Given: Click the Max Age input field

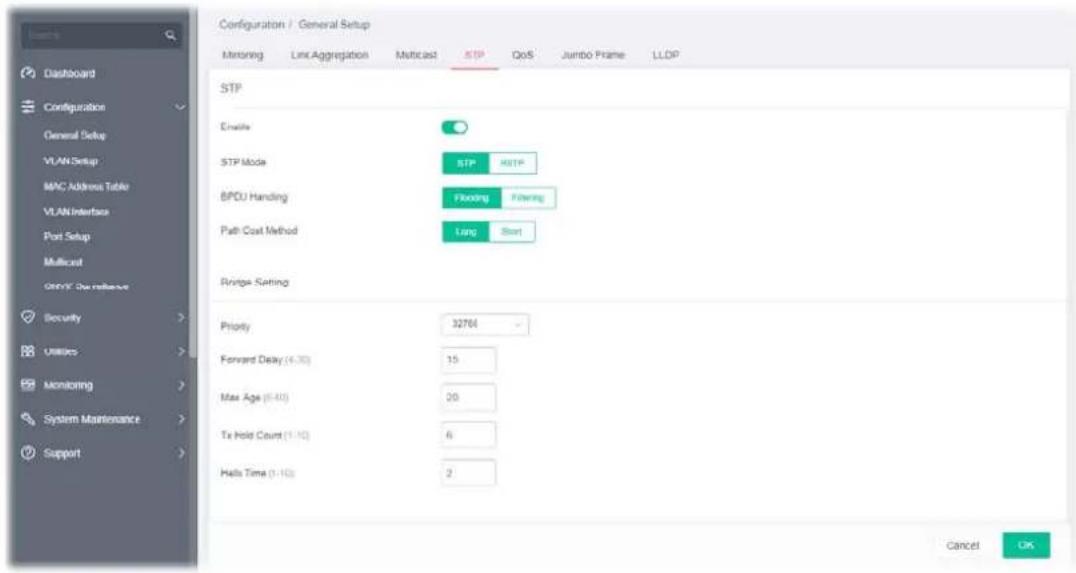Looking at the screenshot, I should (x=468, y=397).
